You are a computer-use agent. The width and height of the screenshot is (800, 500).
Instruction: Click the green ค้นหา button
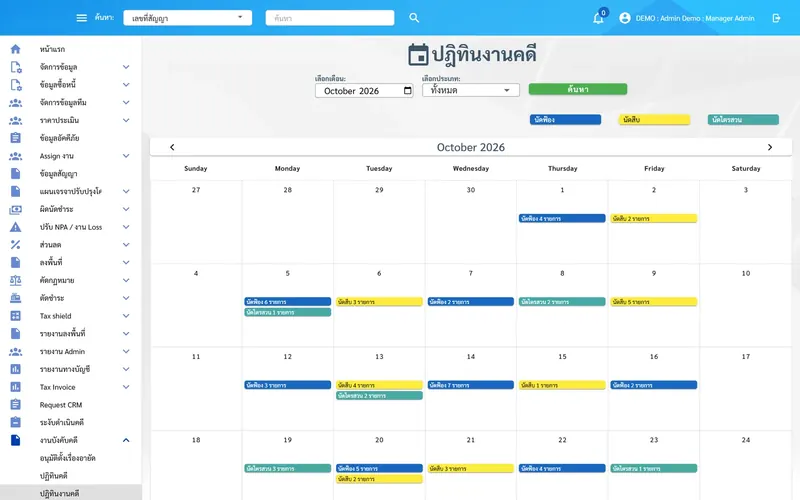(578, 89)
